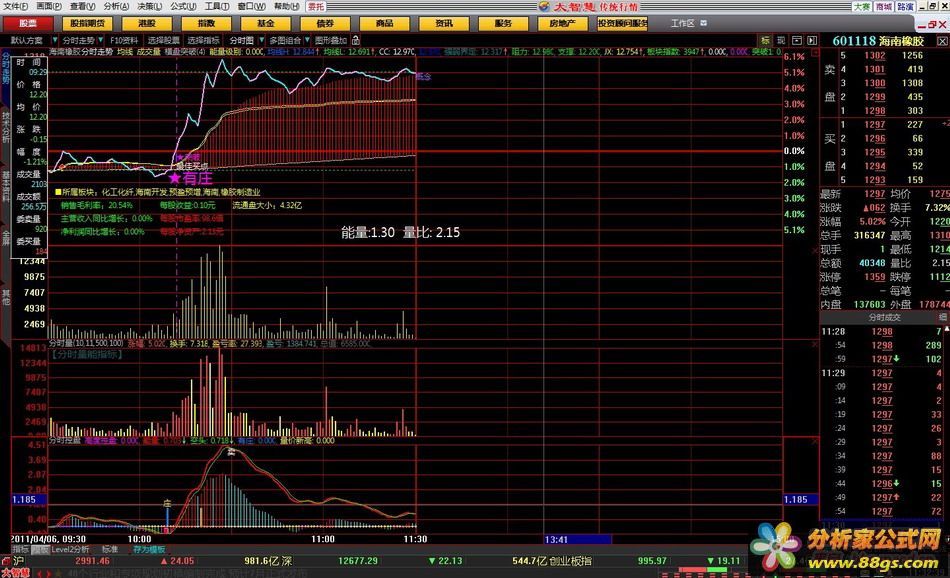
Task: Click the 能量:1.30 量比: 2.15 label
Action: (400, 232)
